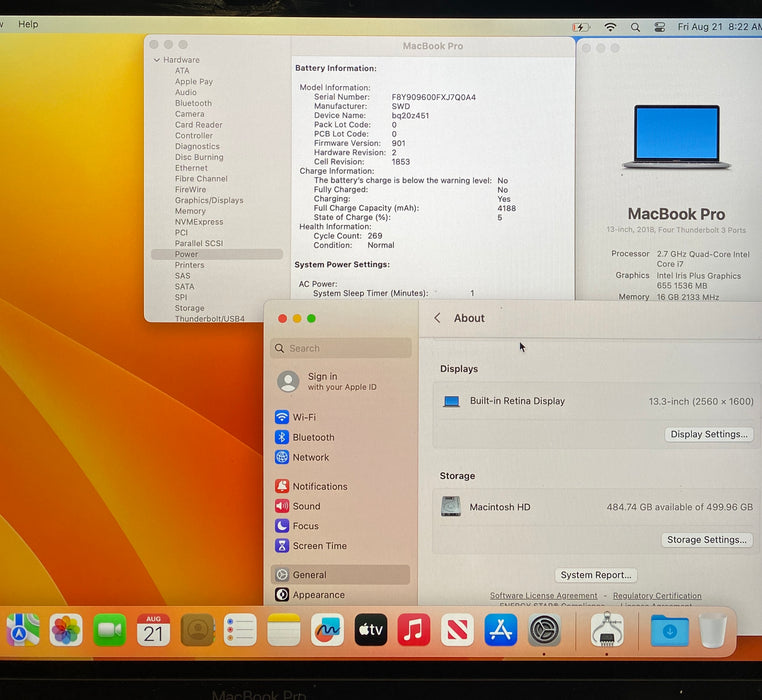Open Appearance in Settings sidebar
762x700 pixels.
pos(310,595)
